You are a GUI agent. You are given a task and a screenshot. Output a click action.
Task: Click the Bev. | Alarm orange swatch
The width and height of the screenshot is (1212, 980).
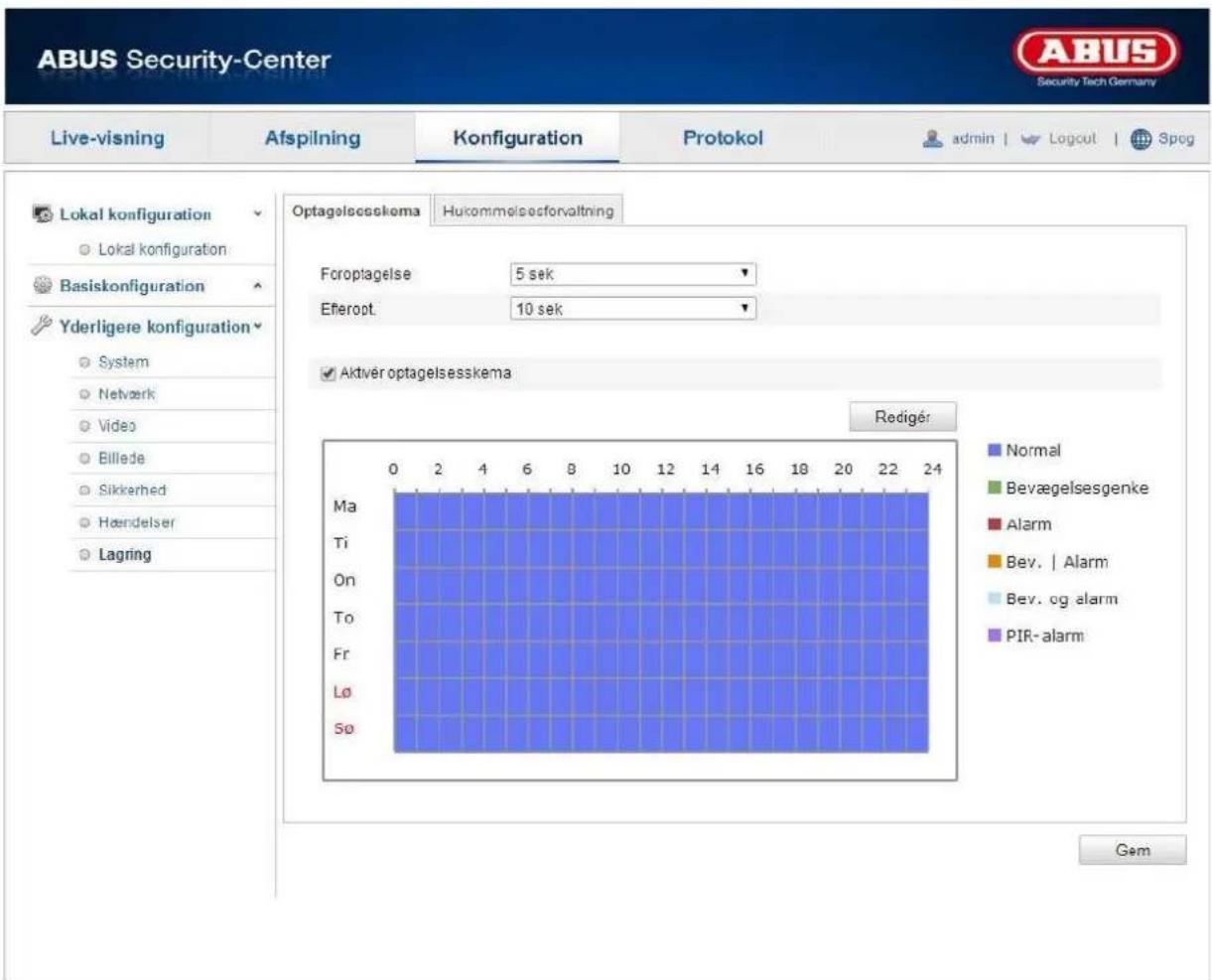[994, 562]
